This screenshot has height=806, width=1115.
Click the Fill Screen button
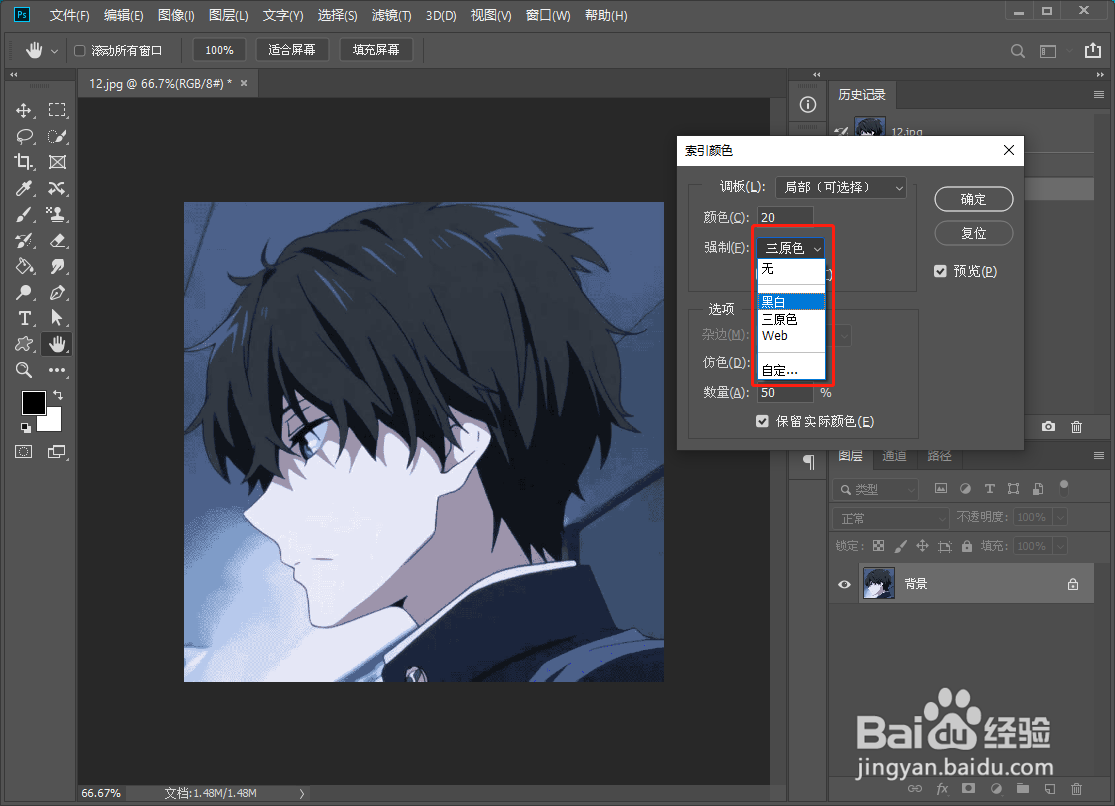pyautogui.click(x=376, y=50)
